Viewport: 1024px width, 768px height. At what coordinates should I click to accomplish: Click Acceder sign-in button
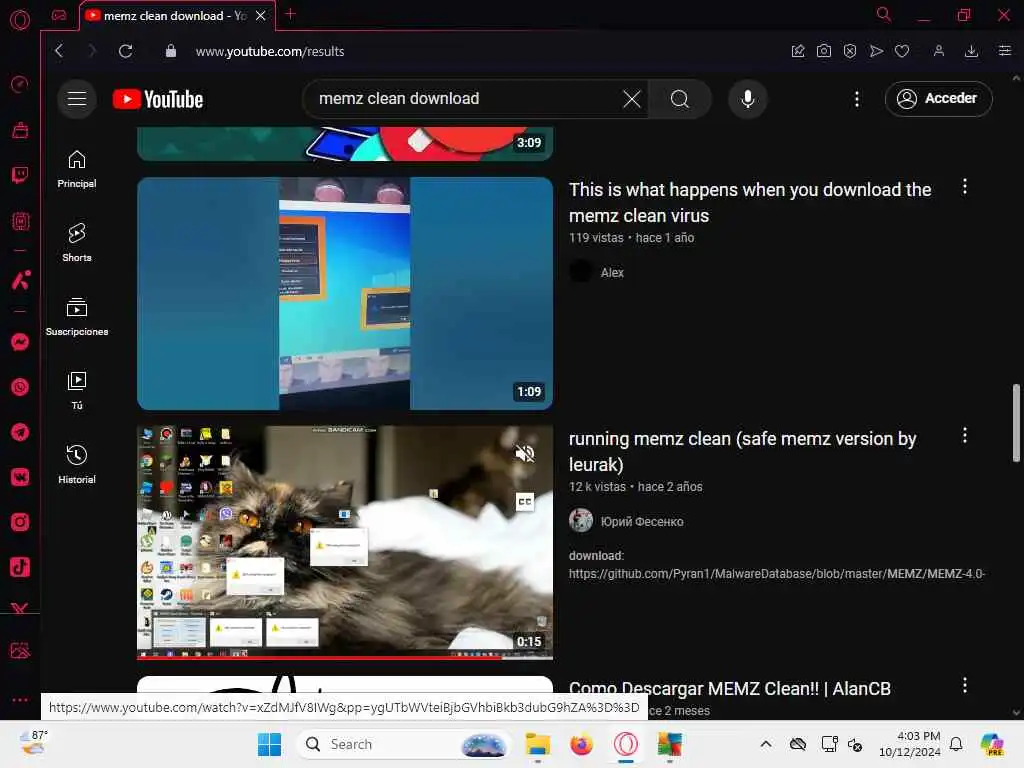(938, 99)
